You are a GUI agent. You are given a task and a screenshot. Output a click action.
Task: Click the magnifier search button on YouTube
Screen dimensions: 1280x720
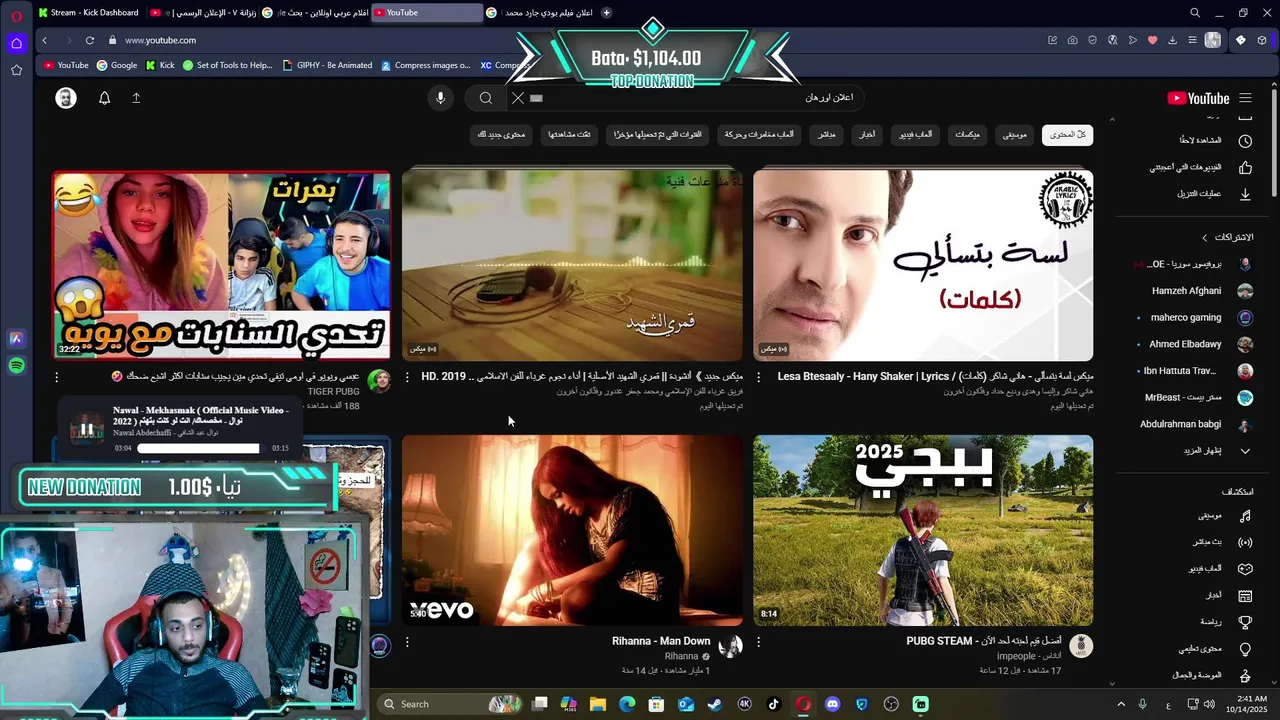486,98
